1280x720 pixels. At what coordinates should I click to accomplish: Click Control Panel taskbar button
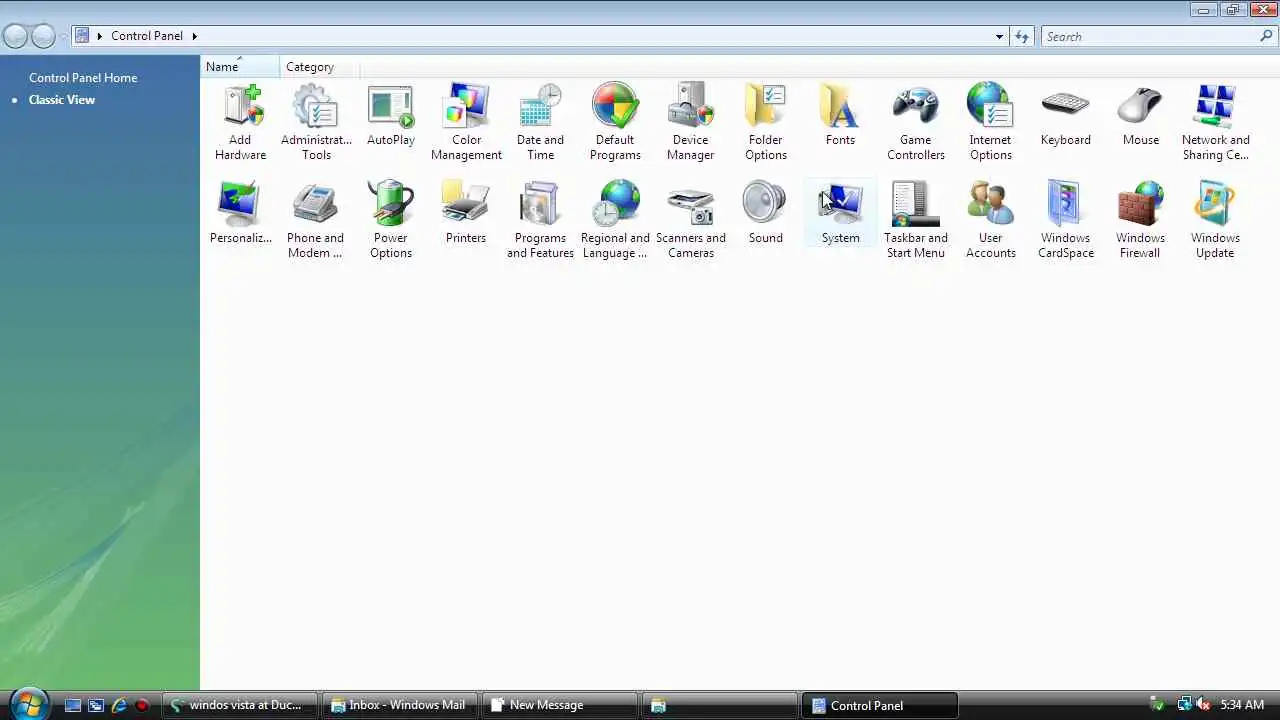880,705
